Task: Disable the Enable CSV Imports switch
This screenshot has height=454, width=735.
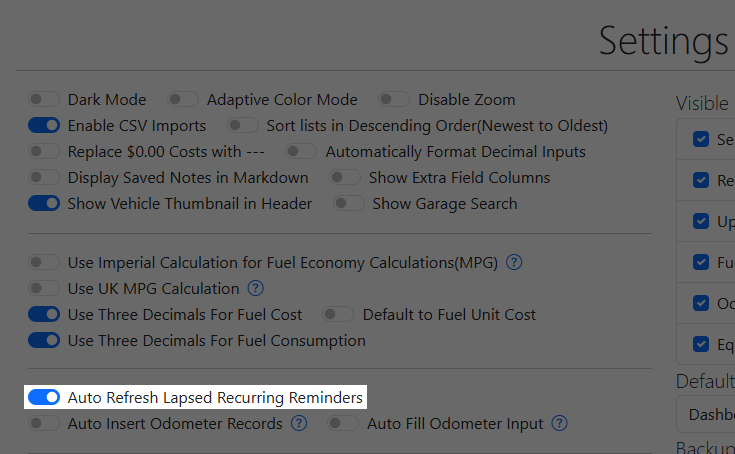Action: (44, 126)
